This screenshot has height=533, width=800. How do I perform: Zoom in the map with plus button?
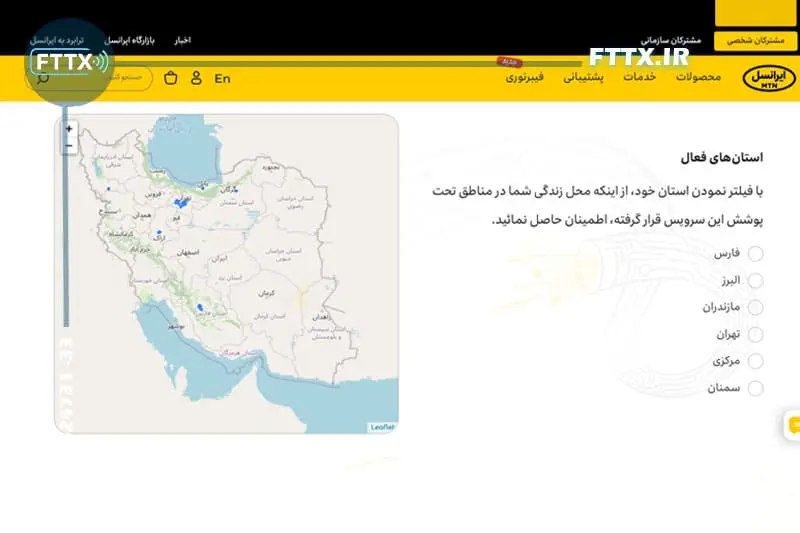coord(69,129)
